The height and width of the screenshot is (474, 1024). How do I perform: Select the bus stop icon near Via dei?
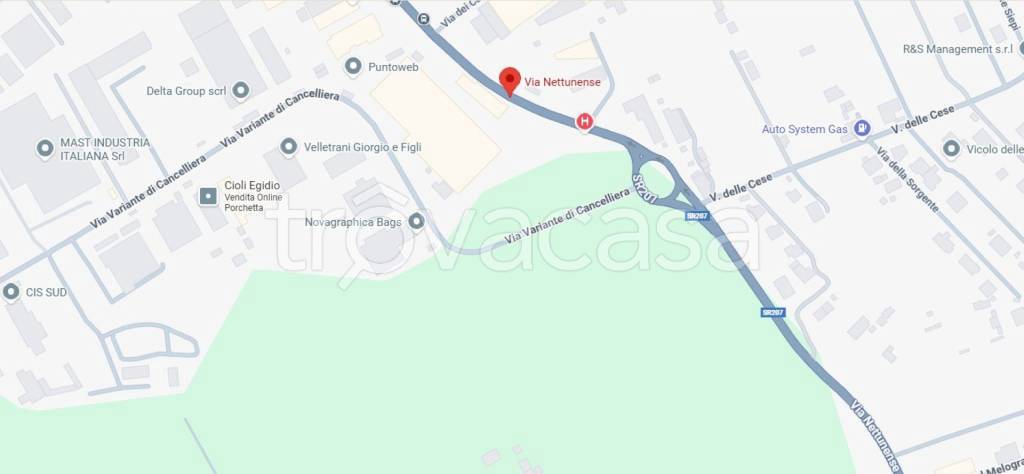(424, 19)
